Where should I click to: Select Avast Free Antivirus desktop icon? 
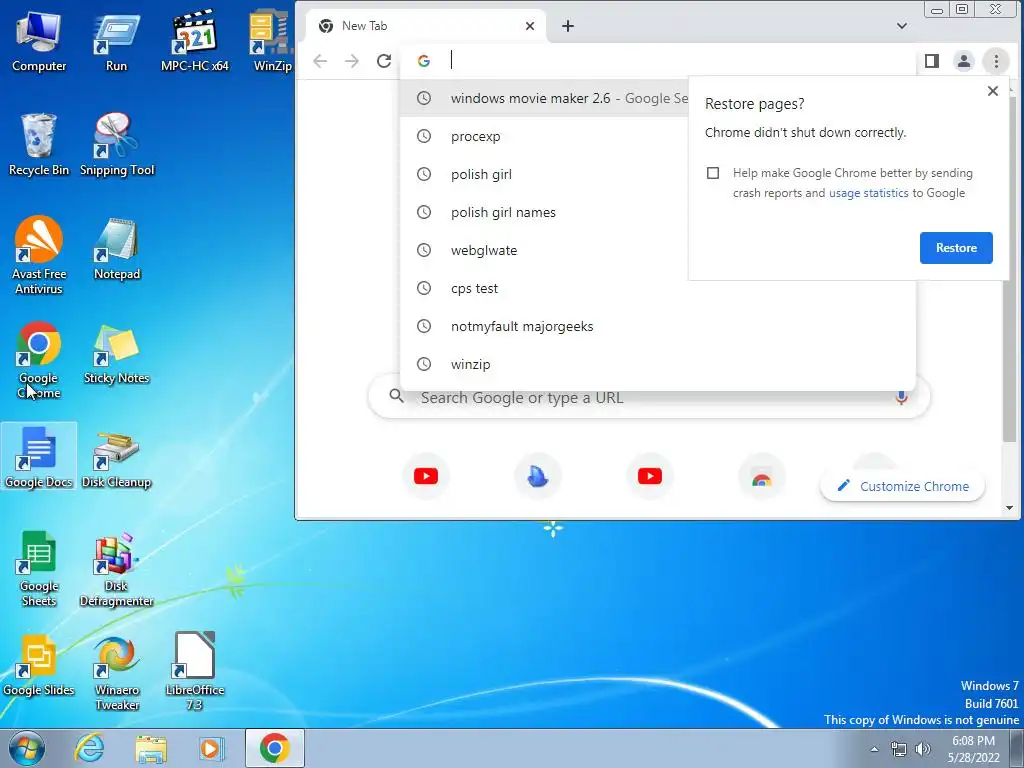39,255
